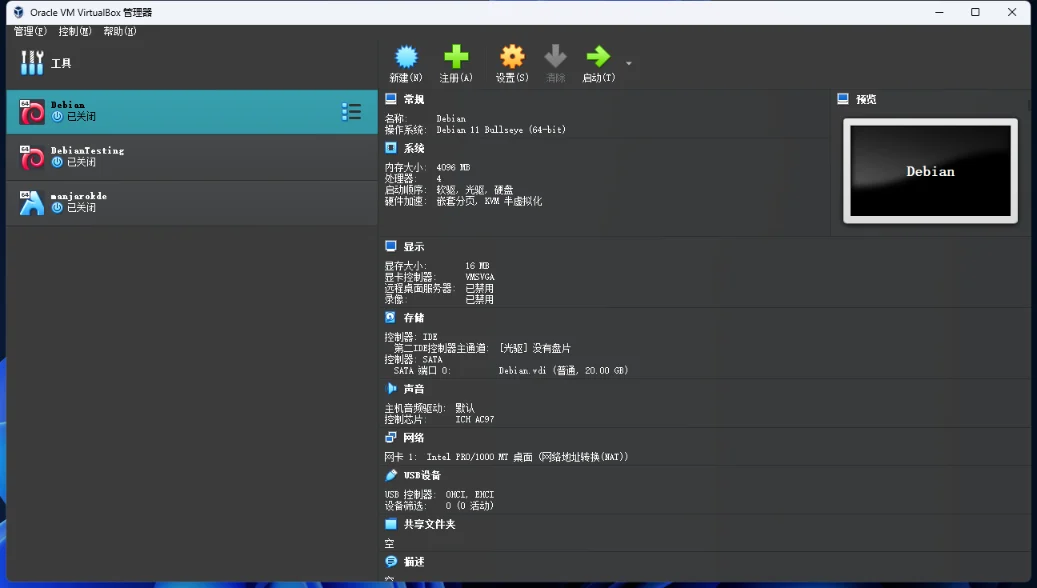
Task: Open the dropdown arrow beside Start button
Action: tap(629, 63)
